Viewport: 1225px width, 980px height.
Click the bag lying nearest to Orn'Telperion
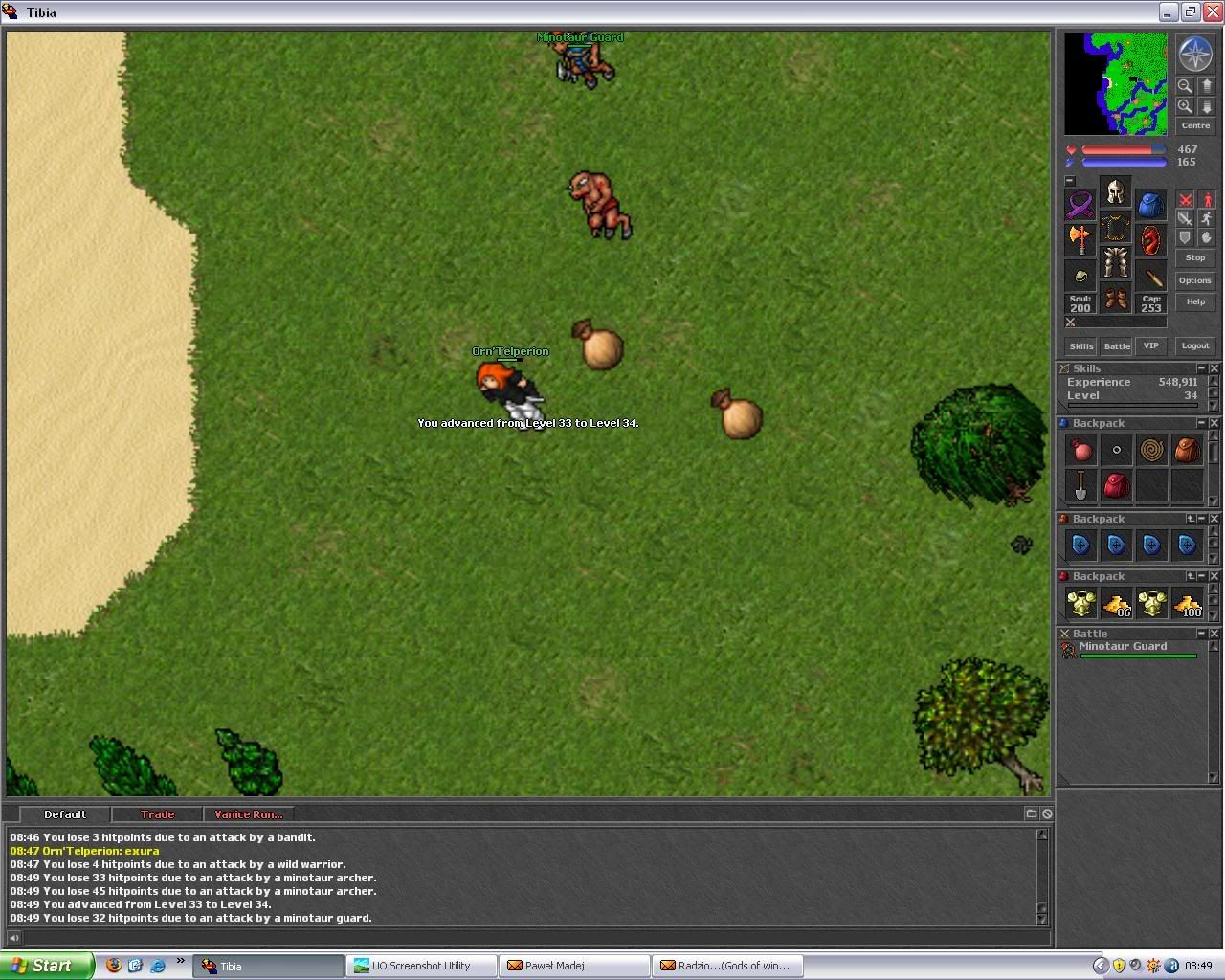600,345
